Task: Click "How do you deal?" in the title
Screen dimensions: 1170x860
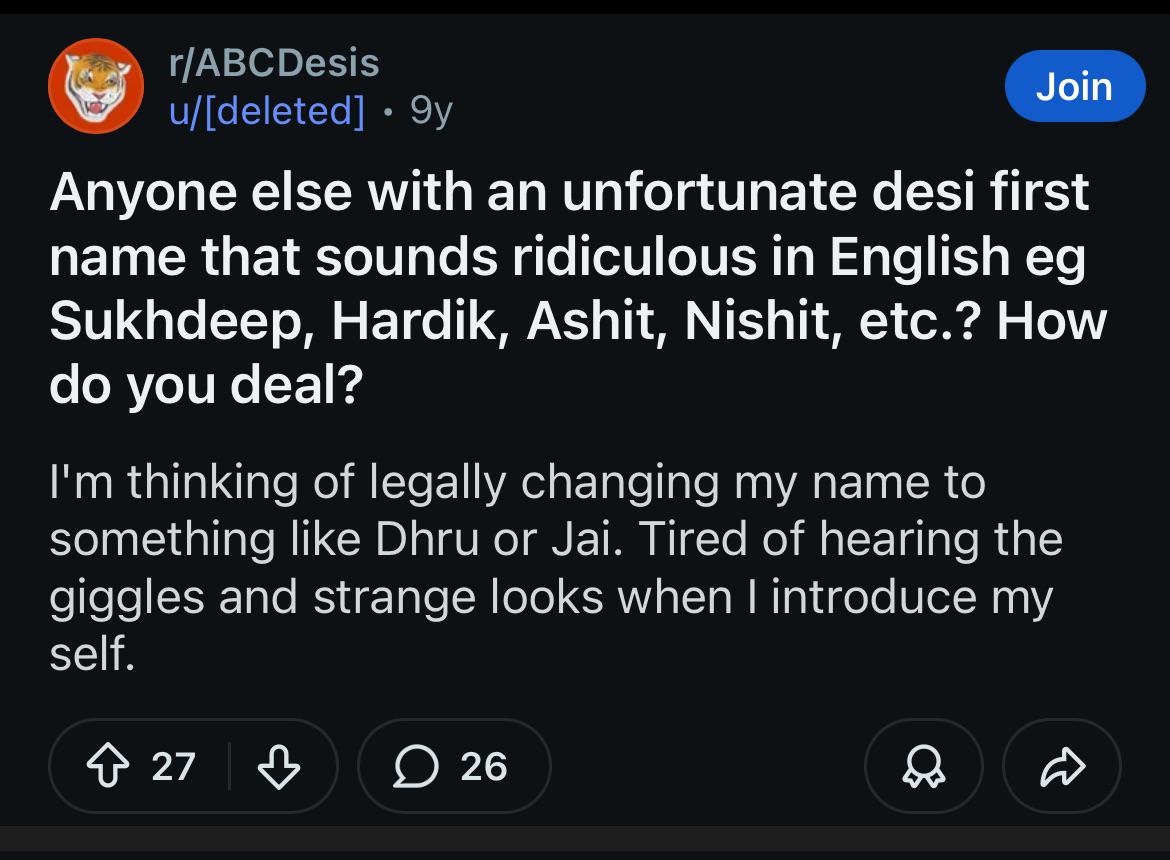Action: (x=578, y=353)
